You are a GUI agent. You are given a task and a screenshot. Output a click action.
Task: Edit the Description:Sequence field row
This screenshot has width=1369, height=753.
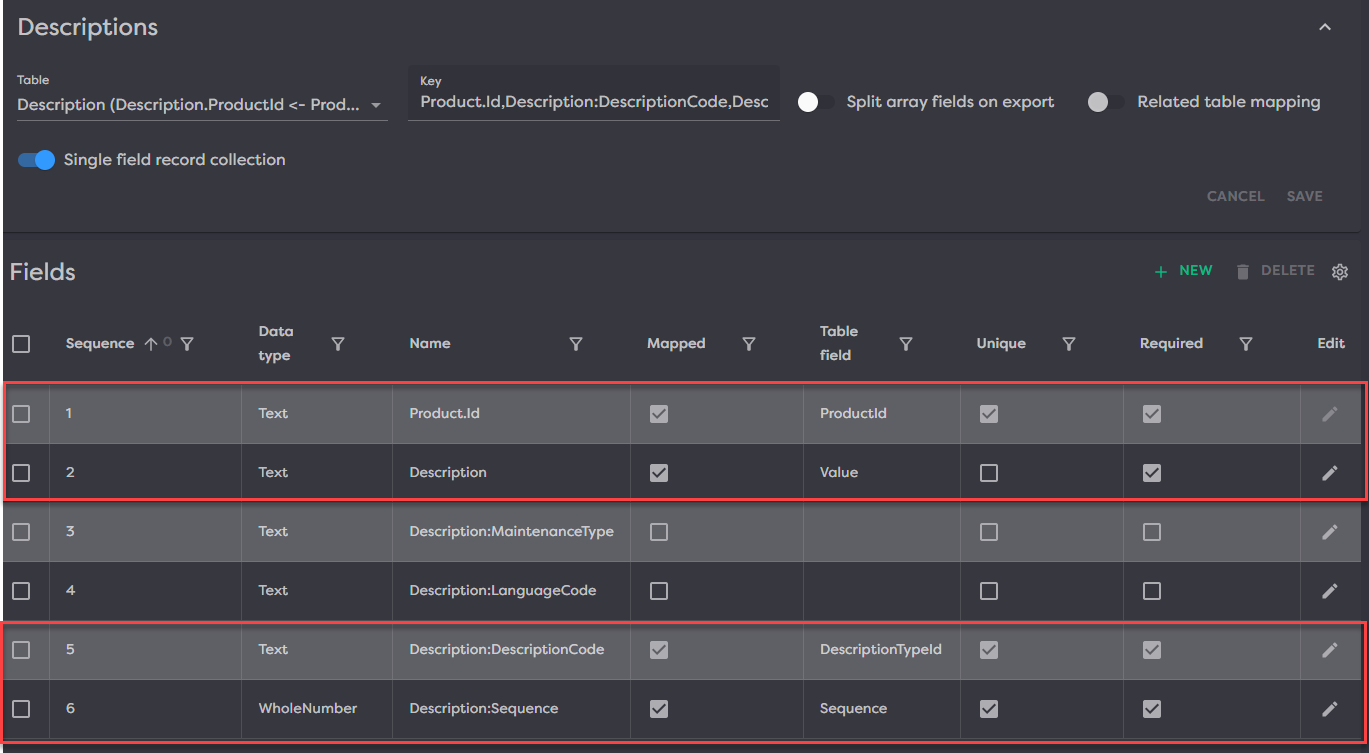1329,709
